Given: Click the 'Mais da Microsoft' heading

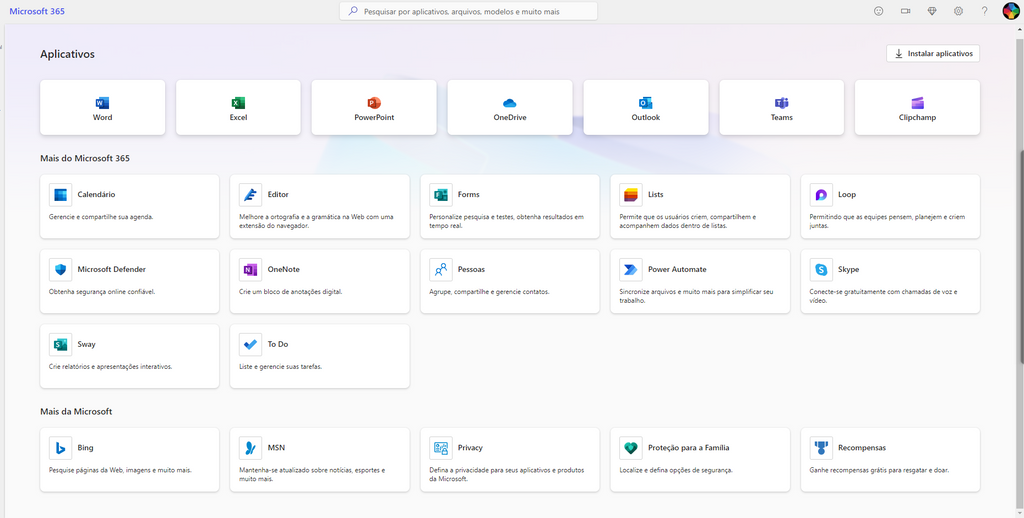Looking at the screenshot, I should 76,412.
